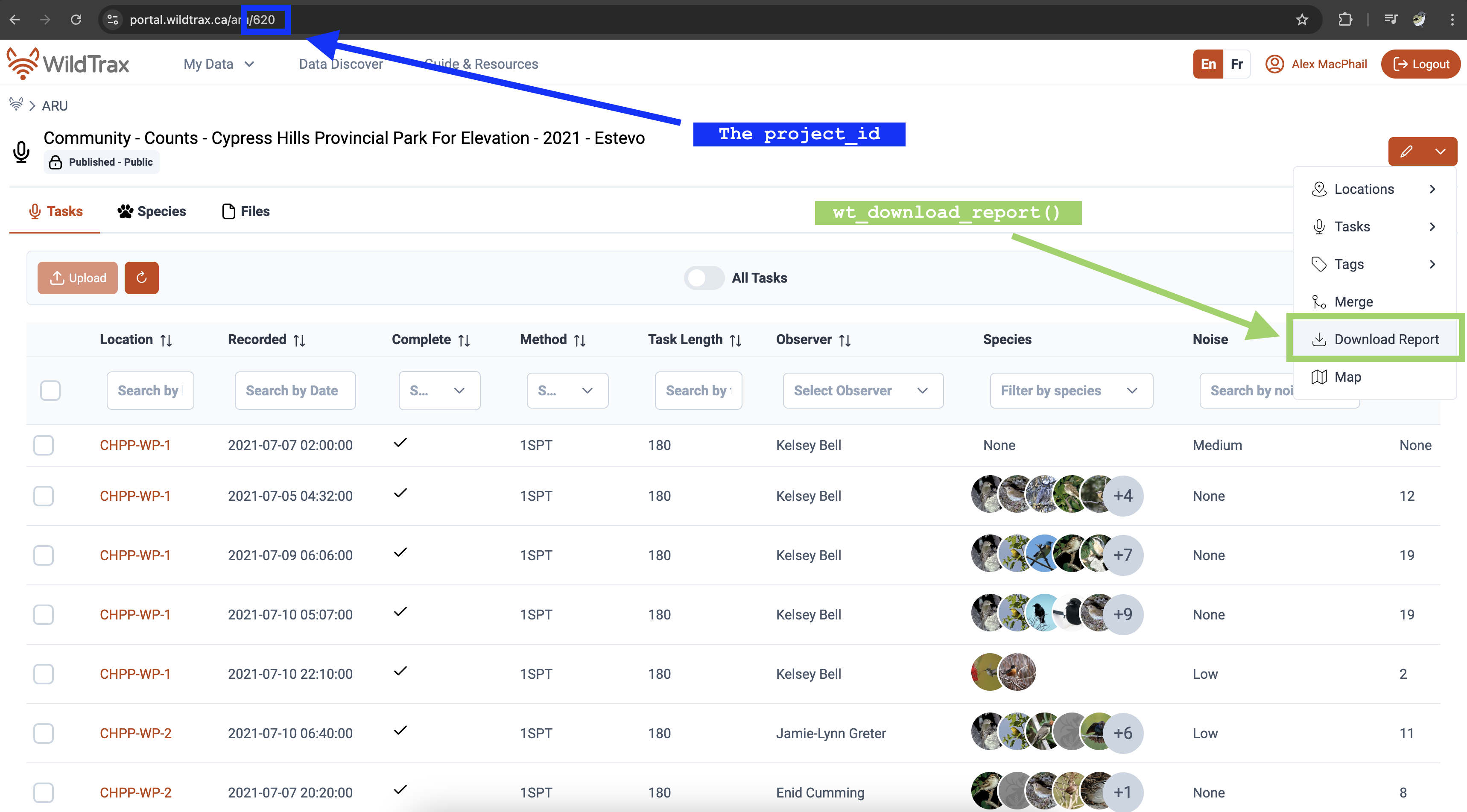Click the Upload button
Viewport: 1467px width, 812px height.
pos(77,278)
